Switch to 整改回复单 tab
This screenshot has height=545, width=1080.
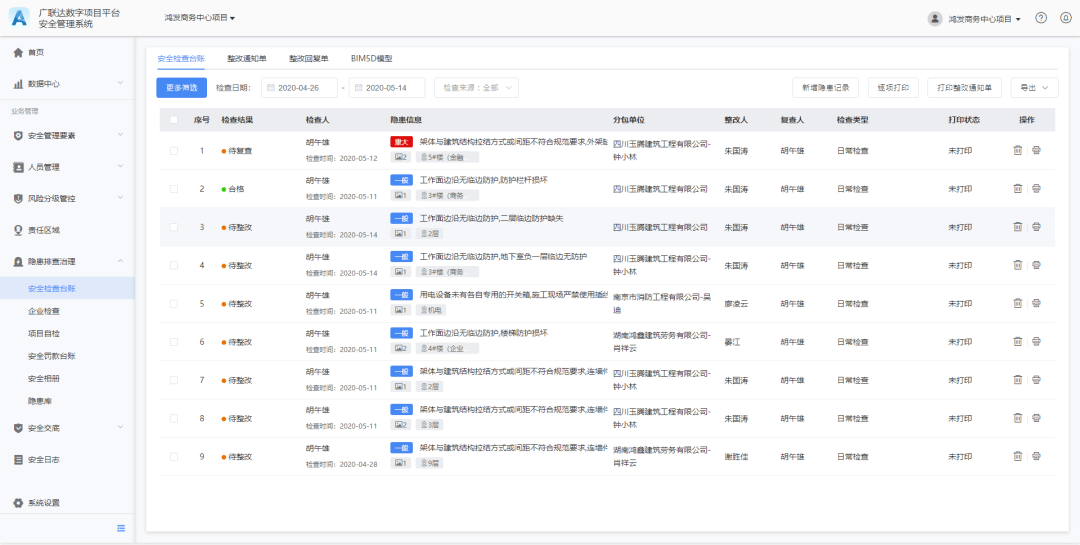(309, 59)
